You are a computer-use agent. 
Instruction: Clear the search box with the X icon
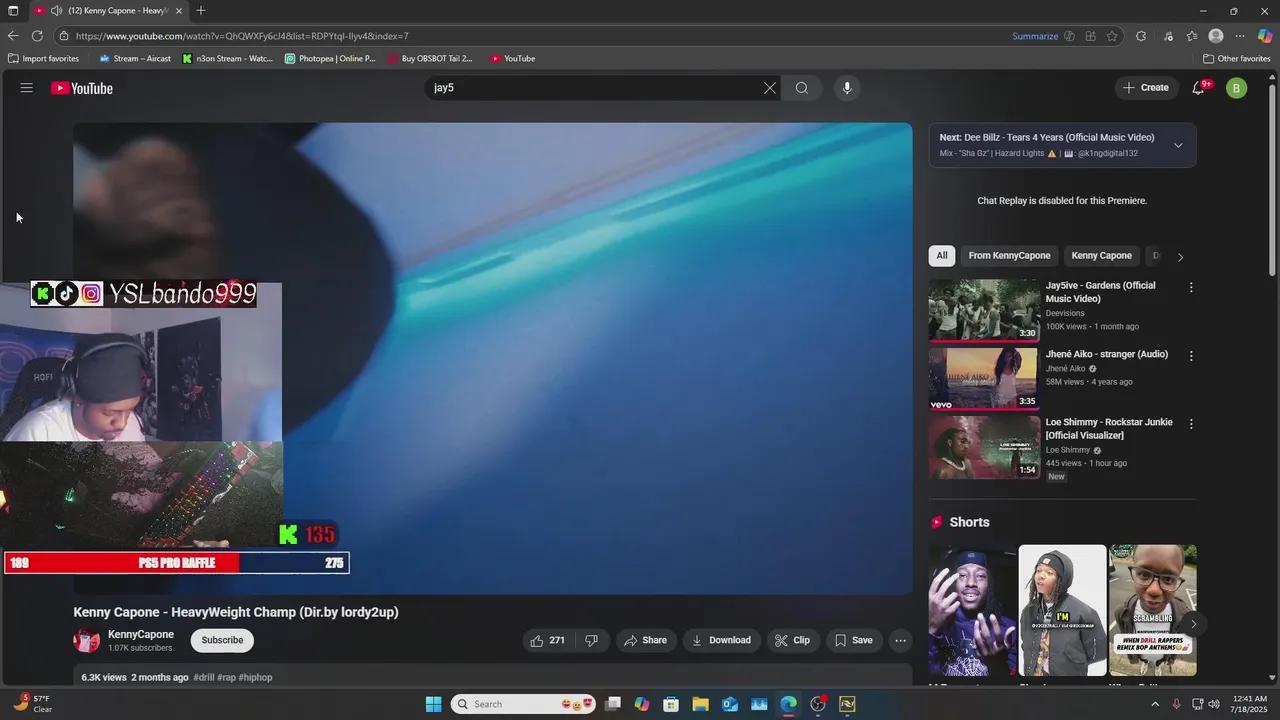(x=770, y=88)
